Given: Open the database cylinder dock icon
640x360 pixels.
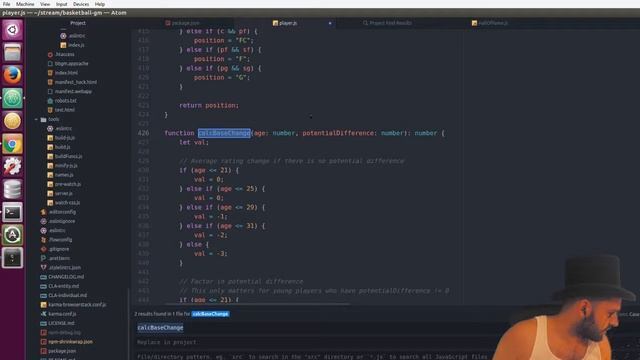Looking at the screenshot, I should [x=12, y=190].
